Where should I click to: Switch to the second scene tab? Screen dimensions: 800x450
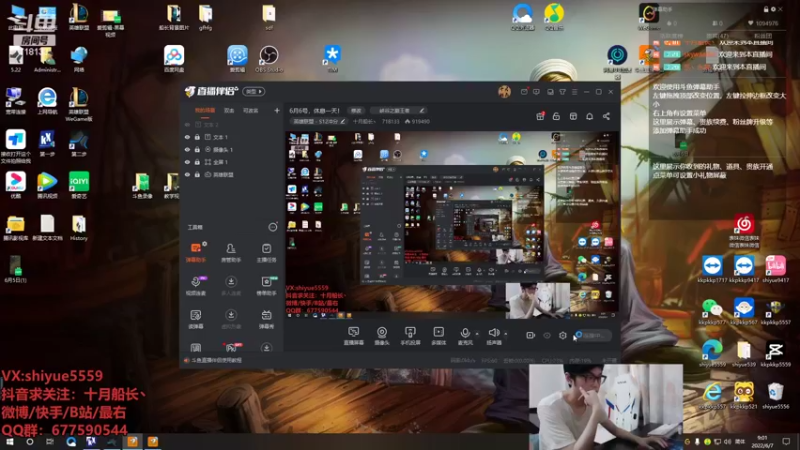[x=229, y=111]
